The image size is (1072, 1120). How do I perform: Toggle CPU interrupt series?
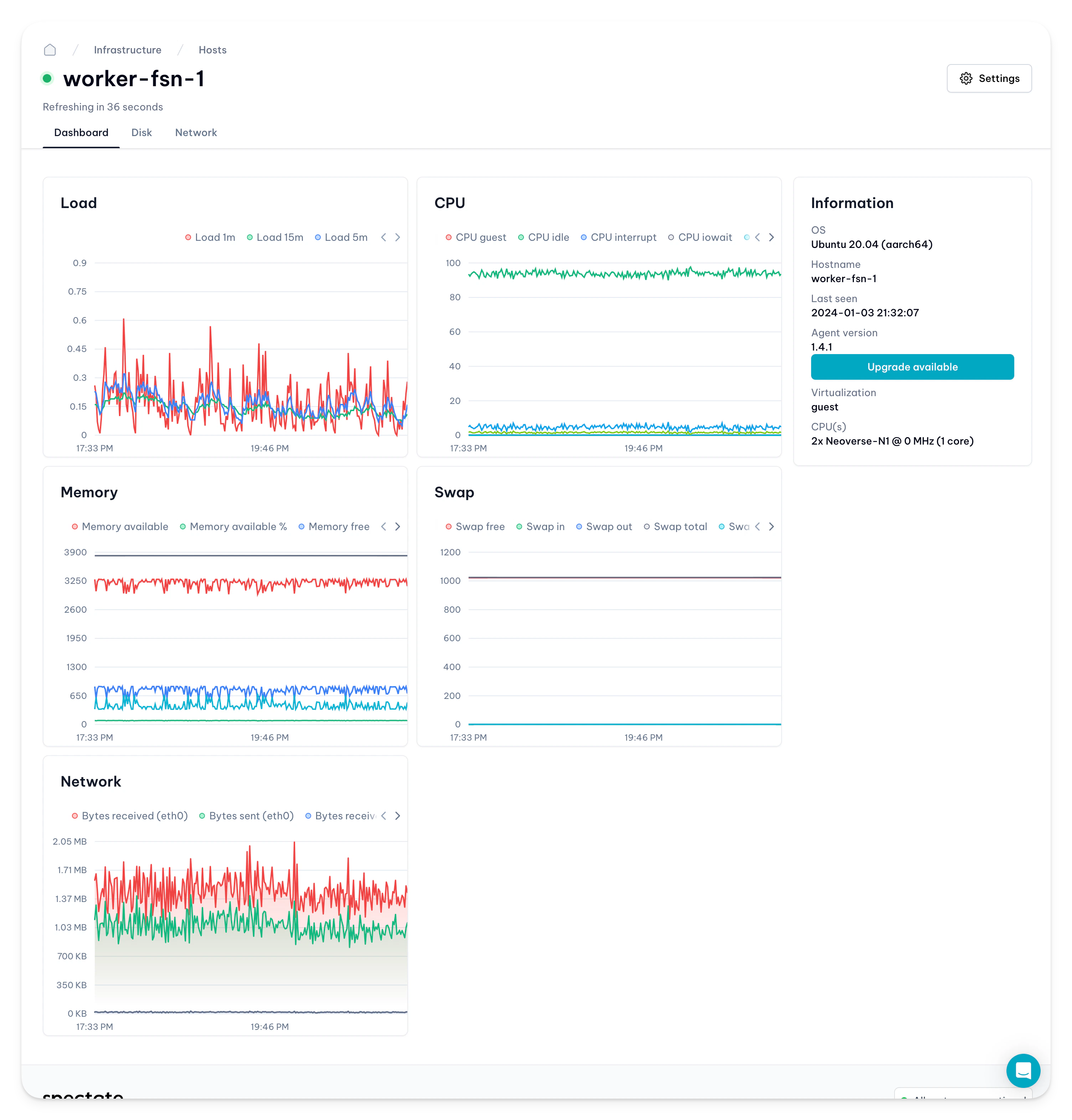click(618, 237)
